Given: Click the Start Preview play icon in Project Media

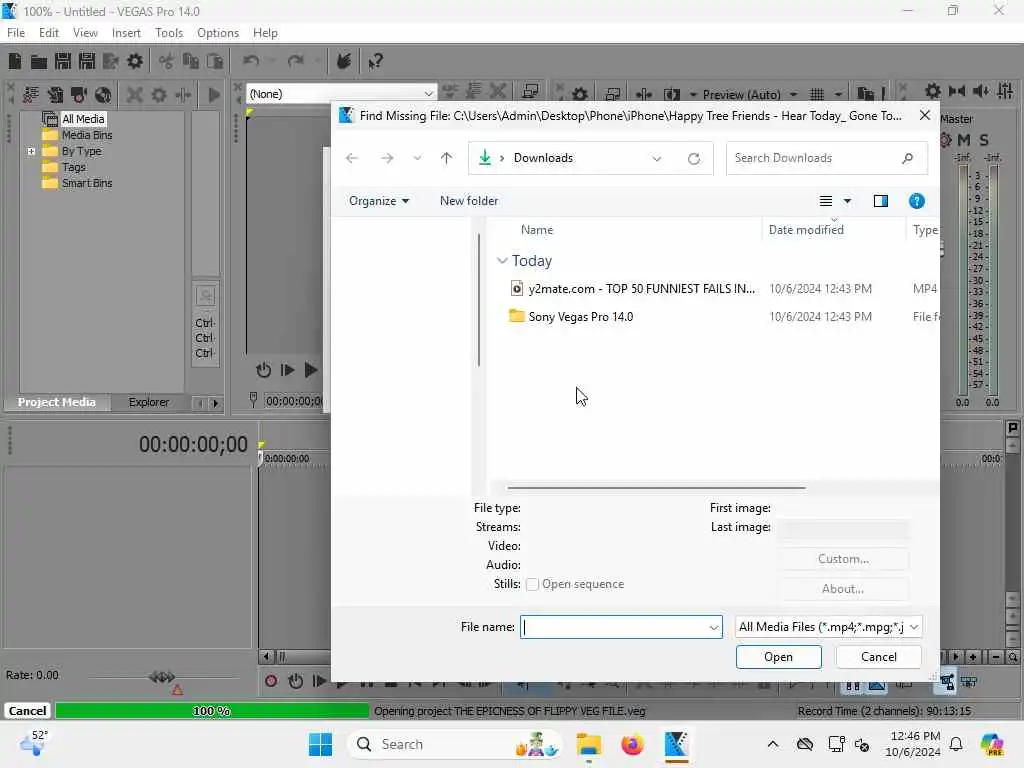Looking at the screenshot, I should 214,95.
